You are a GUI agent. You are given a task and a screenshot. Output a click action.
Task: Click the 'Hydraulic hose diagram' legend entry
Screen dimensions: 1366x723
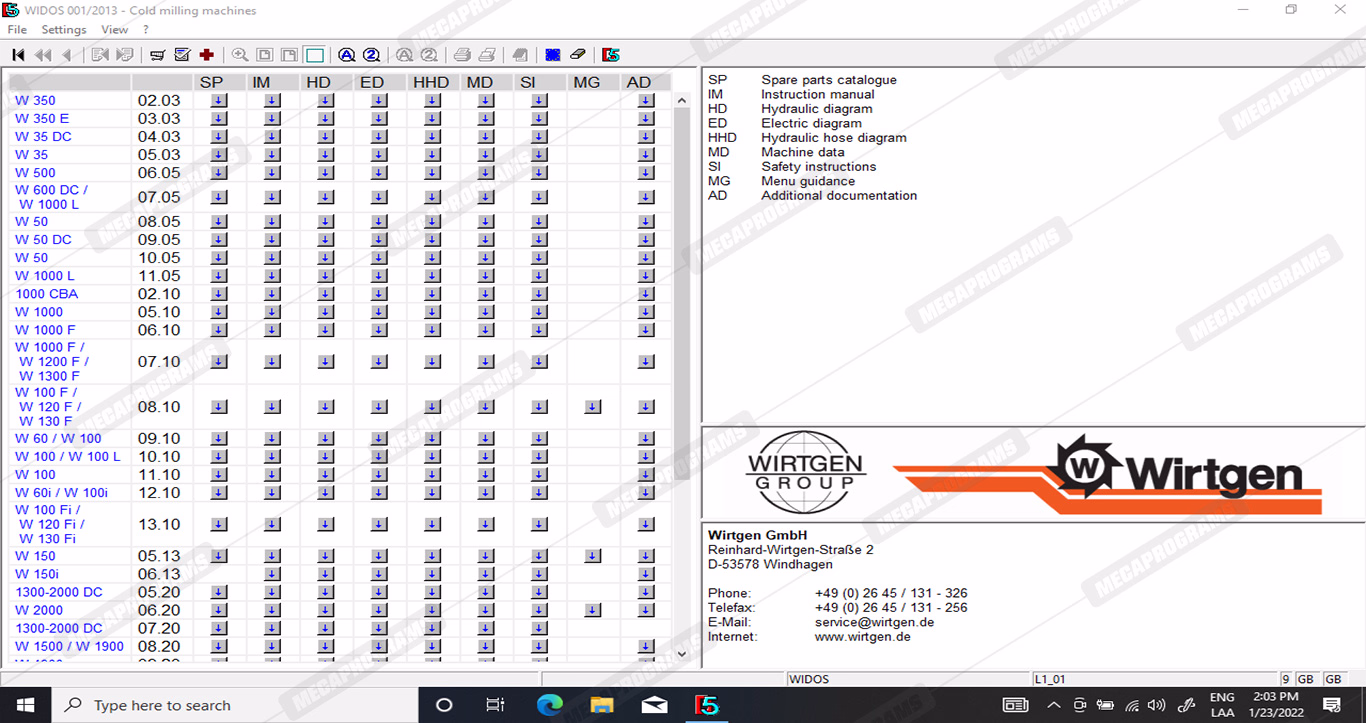[834, 138]
